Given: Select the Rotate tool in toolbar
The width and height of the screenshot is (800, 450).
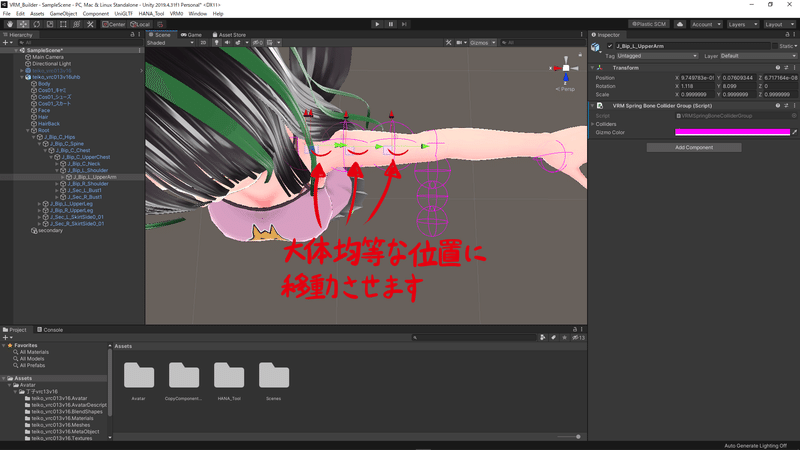Looking at the screenshot, I should click(36, 24).
